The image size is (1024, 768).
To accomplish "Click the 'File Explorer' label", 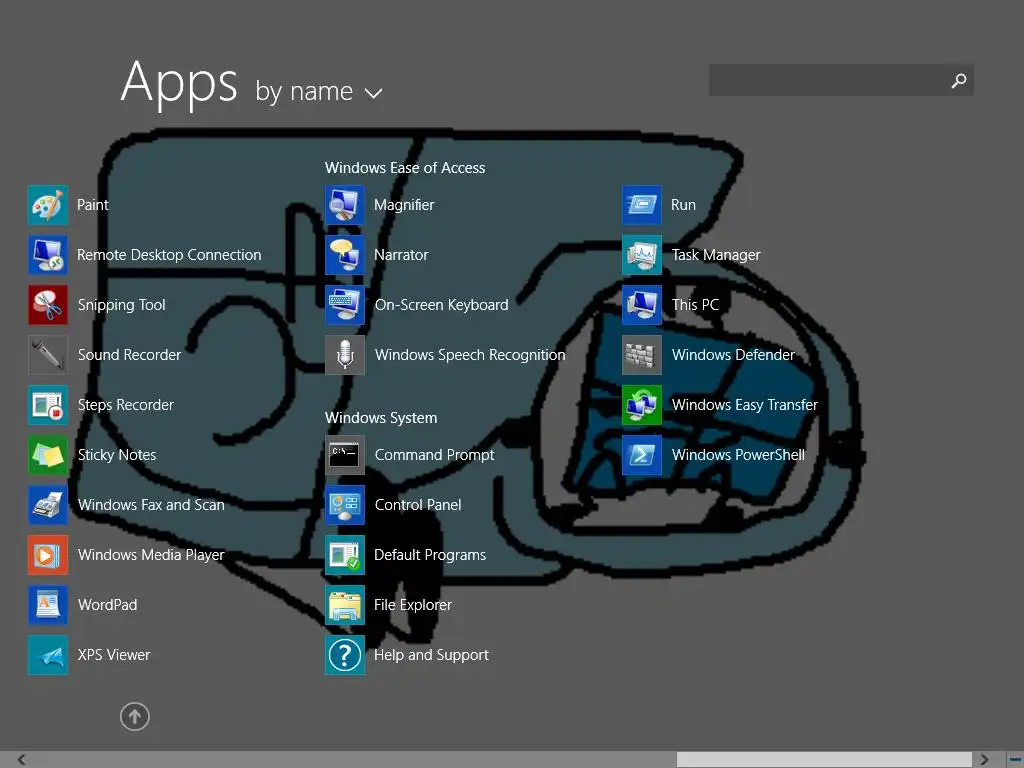I will [x=413, y=605].
